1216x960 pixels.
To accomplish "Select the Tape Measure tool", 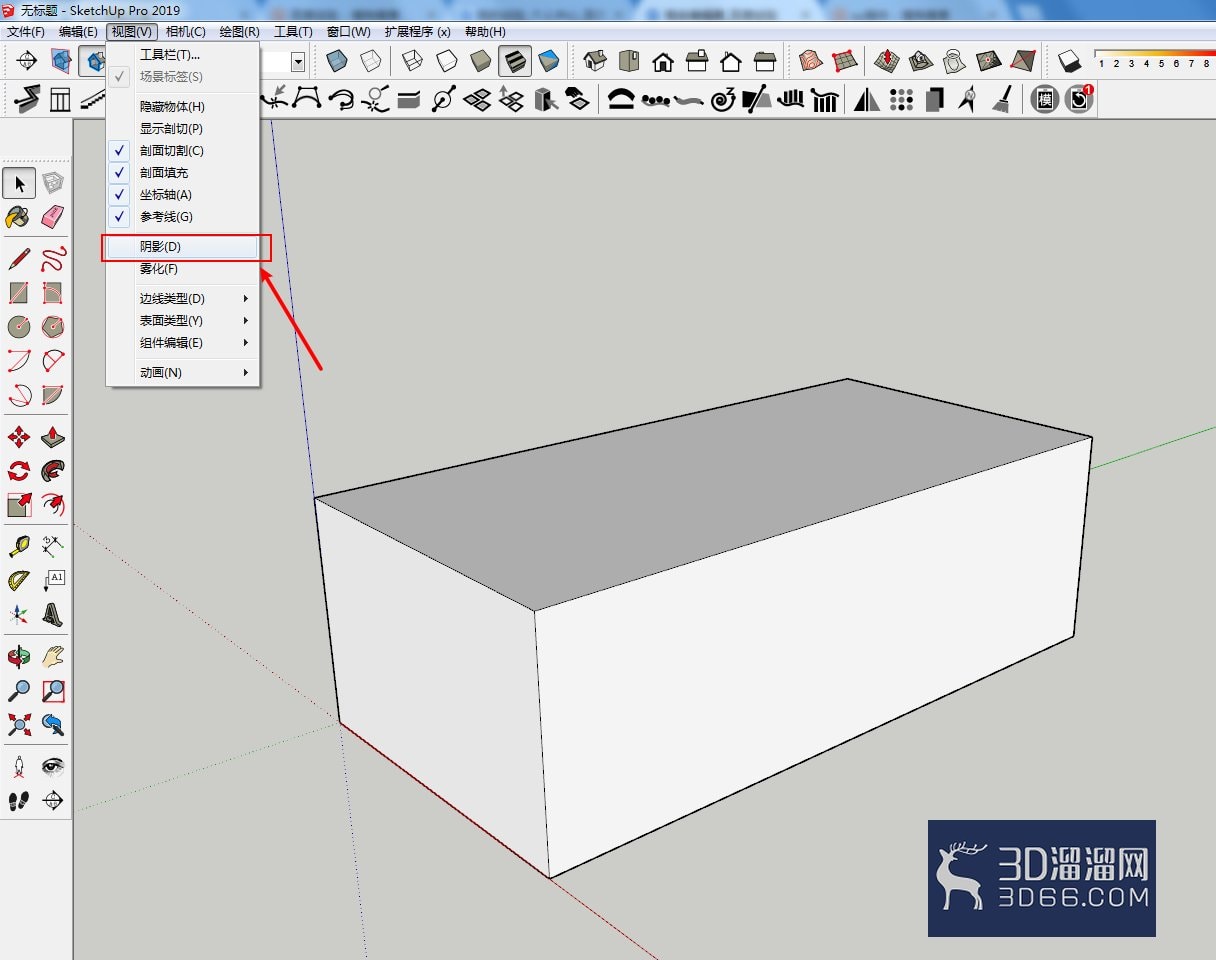I will 19,547.
